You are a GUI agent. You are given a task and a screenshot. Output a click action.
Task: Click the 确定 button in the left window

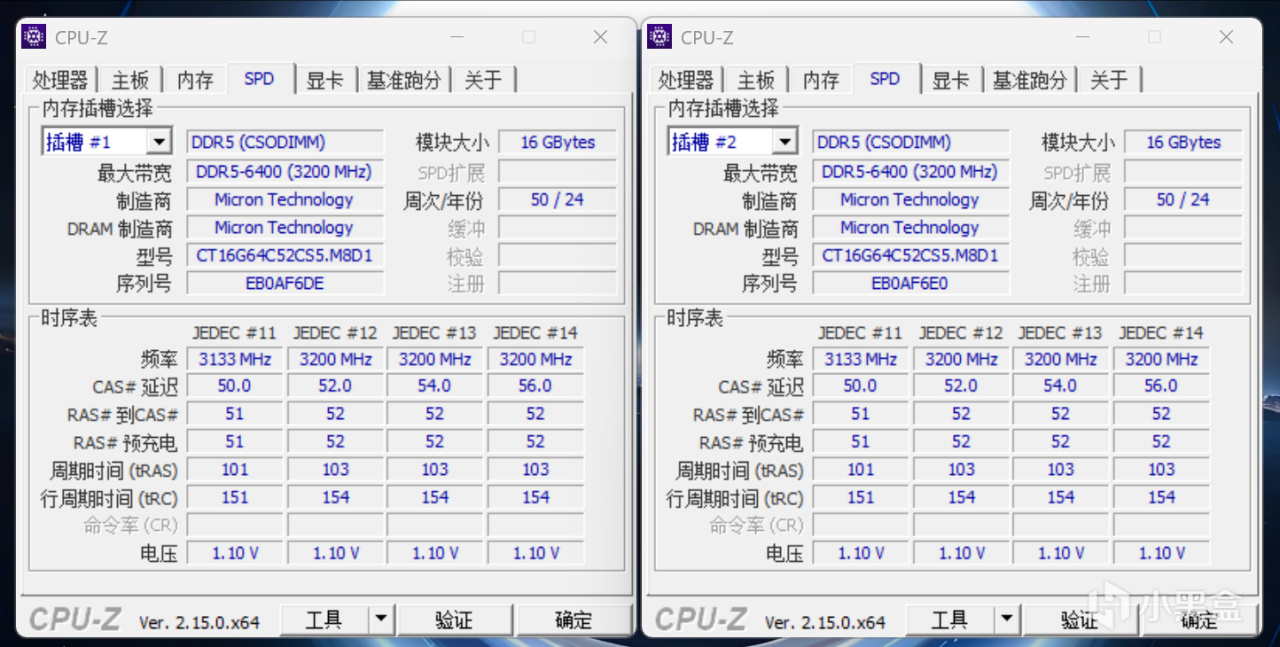pos(573,620)
